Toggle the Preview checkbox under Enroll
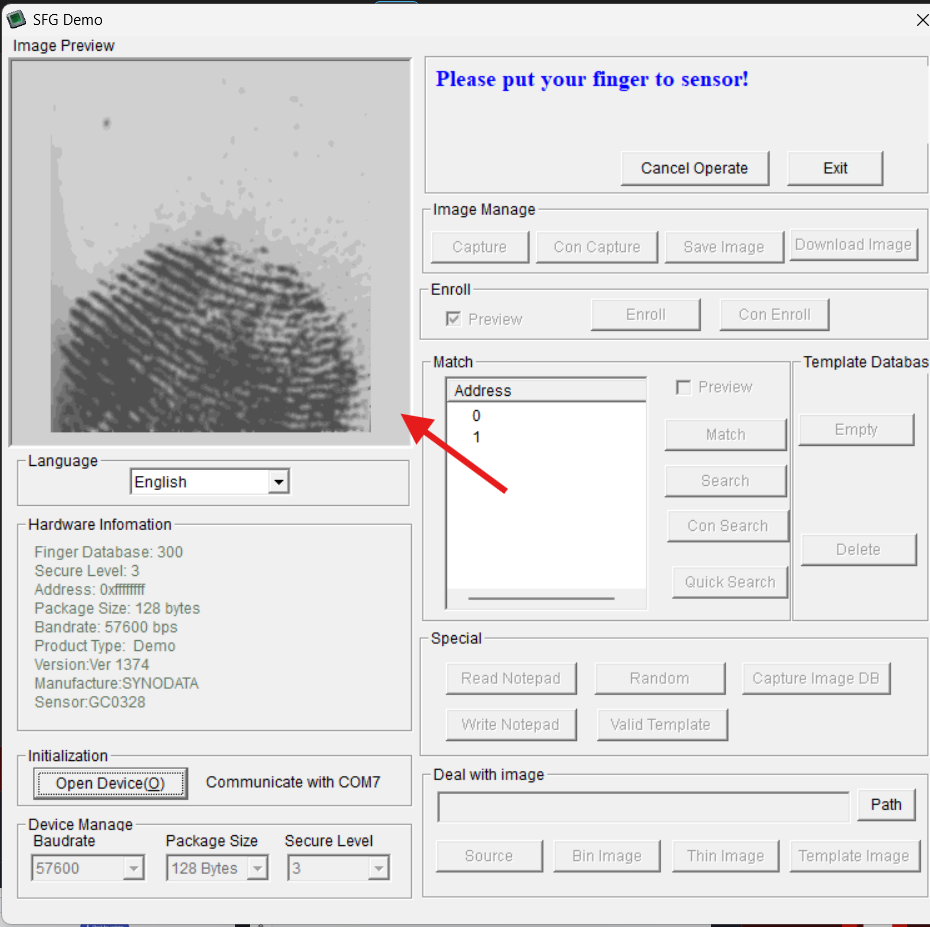Image resolution: width=930 pixels, height=927 pixels. point(453,319)
